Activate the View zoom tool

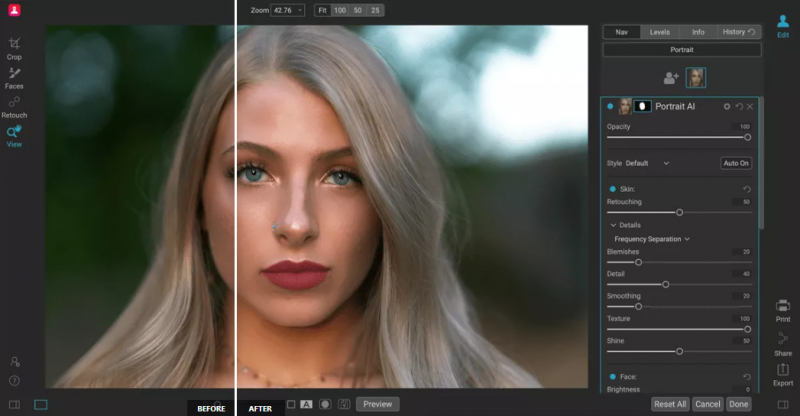[x=14, y=135]
